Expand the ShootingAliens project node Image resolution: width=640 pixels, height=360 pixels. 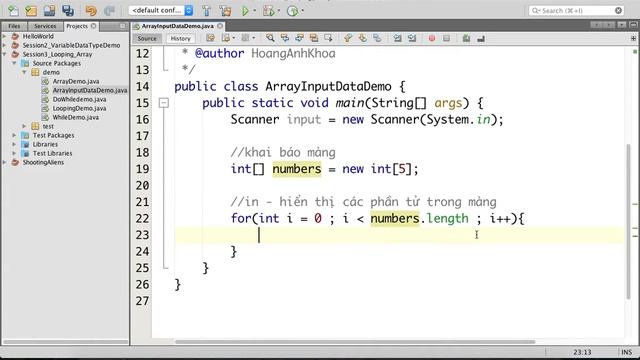coord(4,162)
